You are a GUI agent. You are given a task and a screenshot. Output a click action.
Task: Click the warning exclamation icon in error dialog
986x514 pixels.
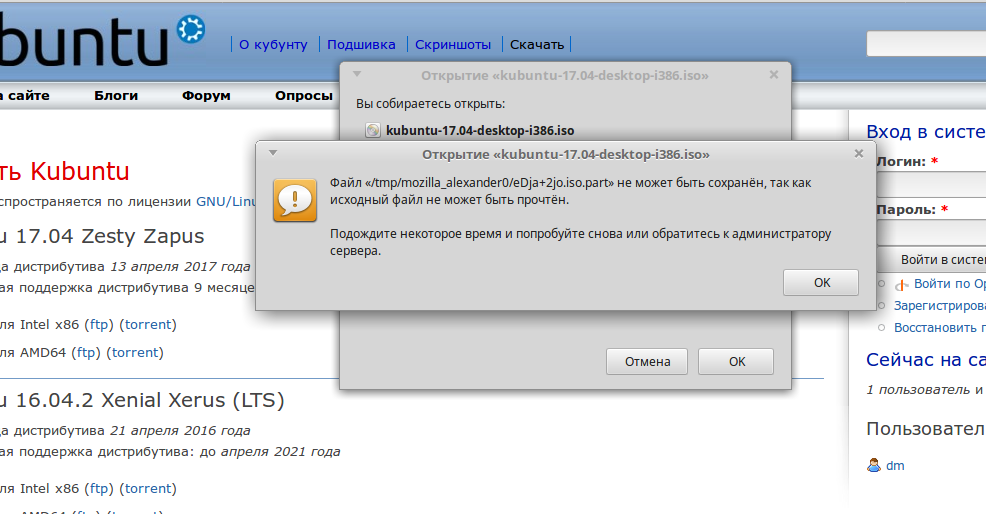(295, 200)
